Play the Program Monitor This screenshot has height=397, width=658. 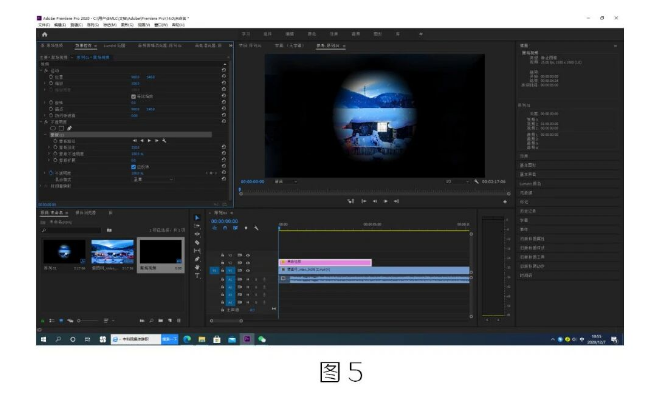tap(386, 202)
